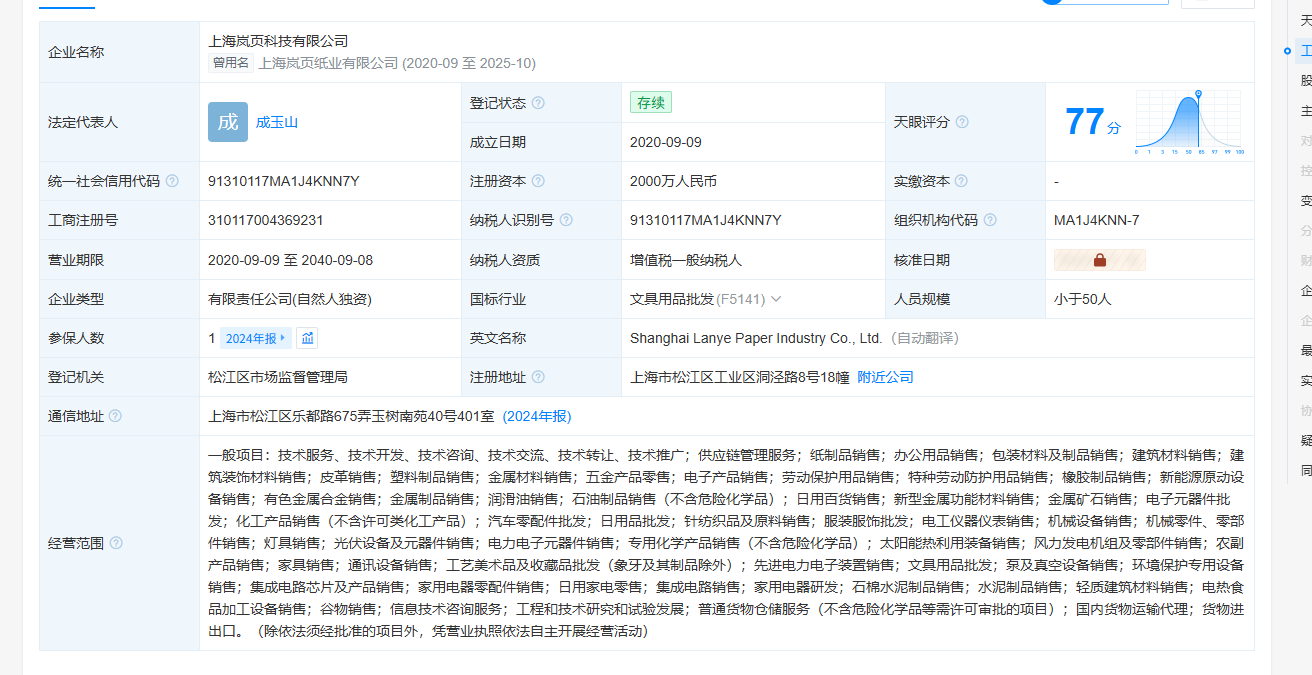Click help icon beside 纳税人识别号
The width and height of the screenshot is (1312, 675).
click(x=566, y=220)
